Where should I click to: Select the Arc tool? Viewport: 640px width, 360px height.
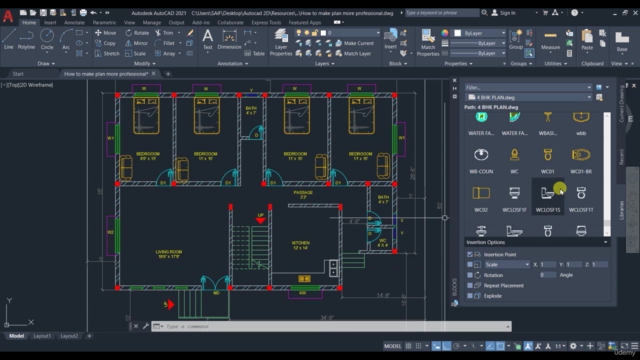[66, 39]
